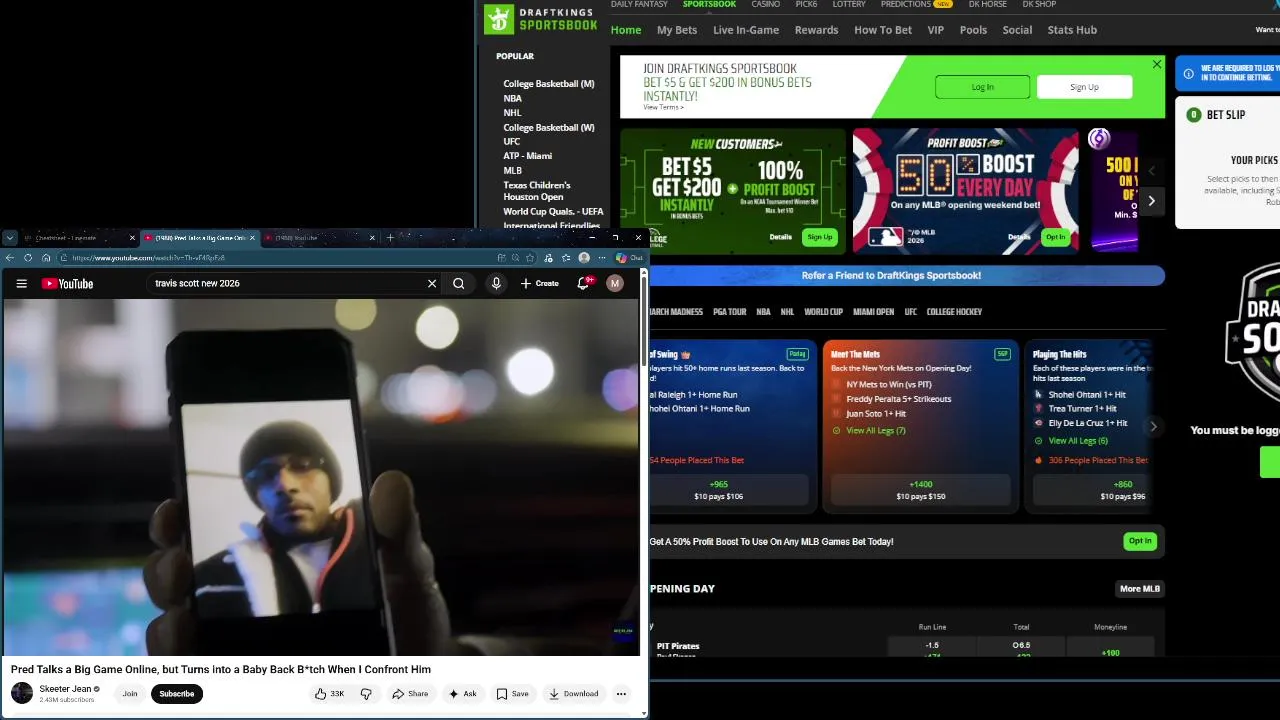1280x720 pixels.
Task: Go back in the browser
Action: [x=10, y=258]
